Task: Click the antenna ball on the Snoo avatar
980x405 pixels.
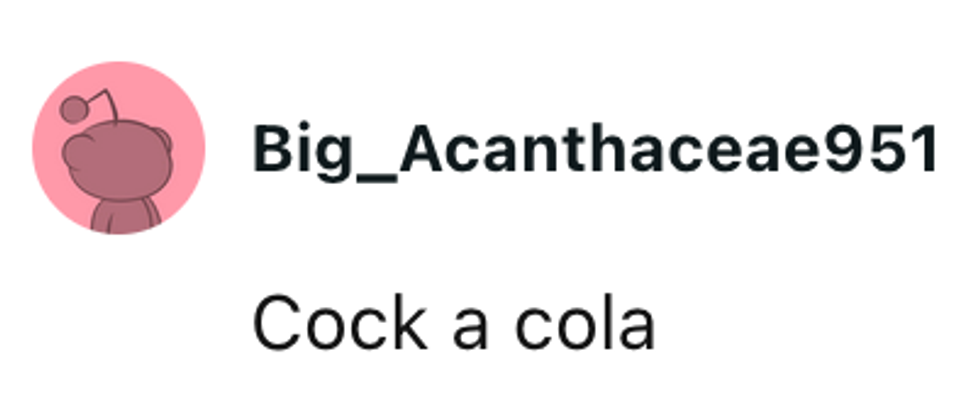Action: [x=73, y=109]
